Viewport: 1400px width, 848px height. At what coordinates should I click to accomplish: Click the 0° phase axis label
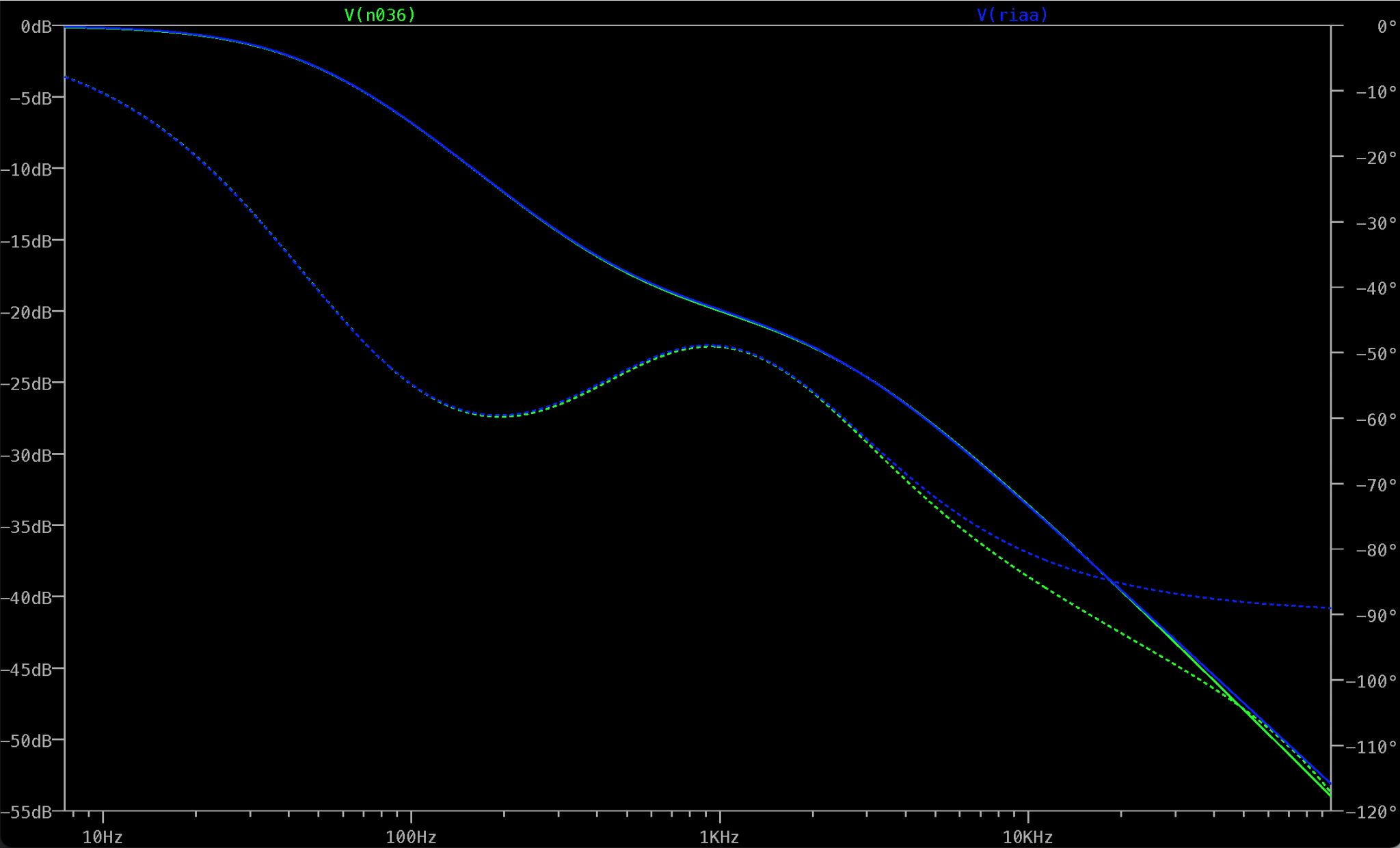(1386, 27)
